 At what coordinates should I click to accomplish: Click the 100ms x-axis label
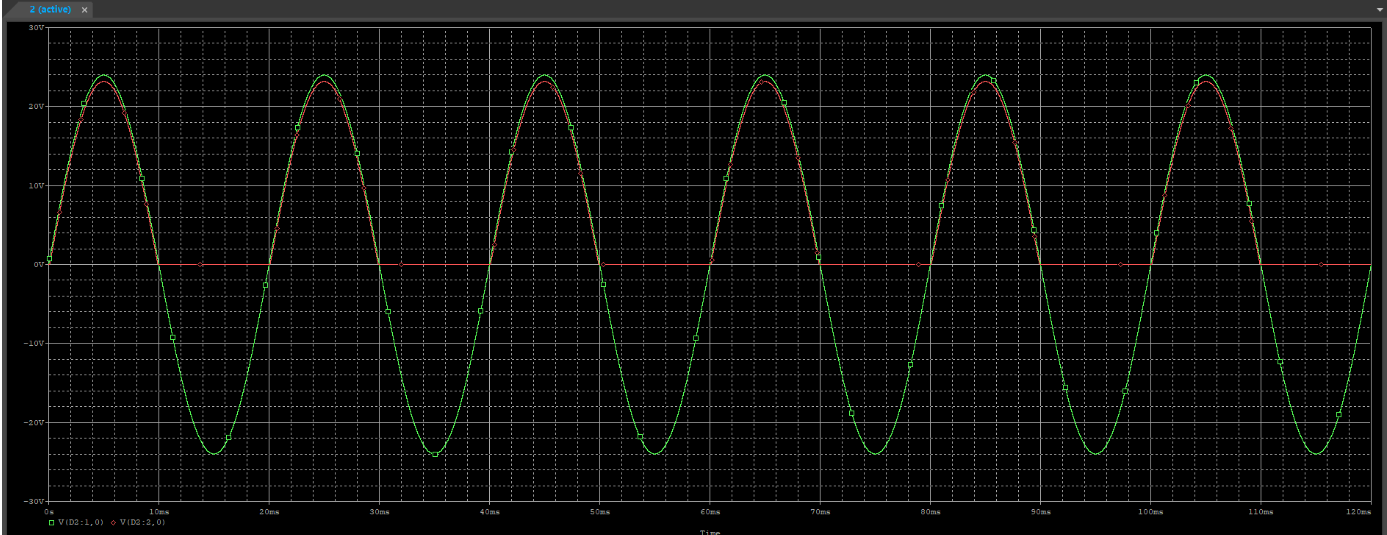1151,511
